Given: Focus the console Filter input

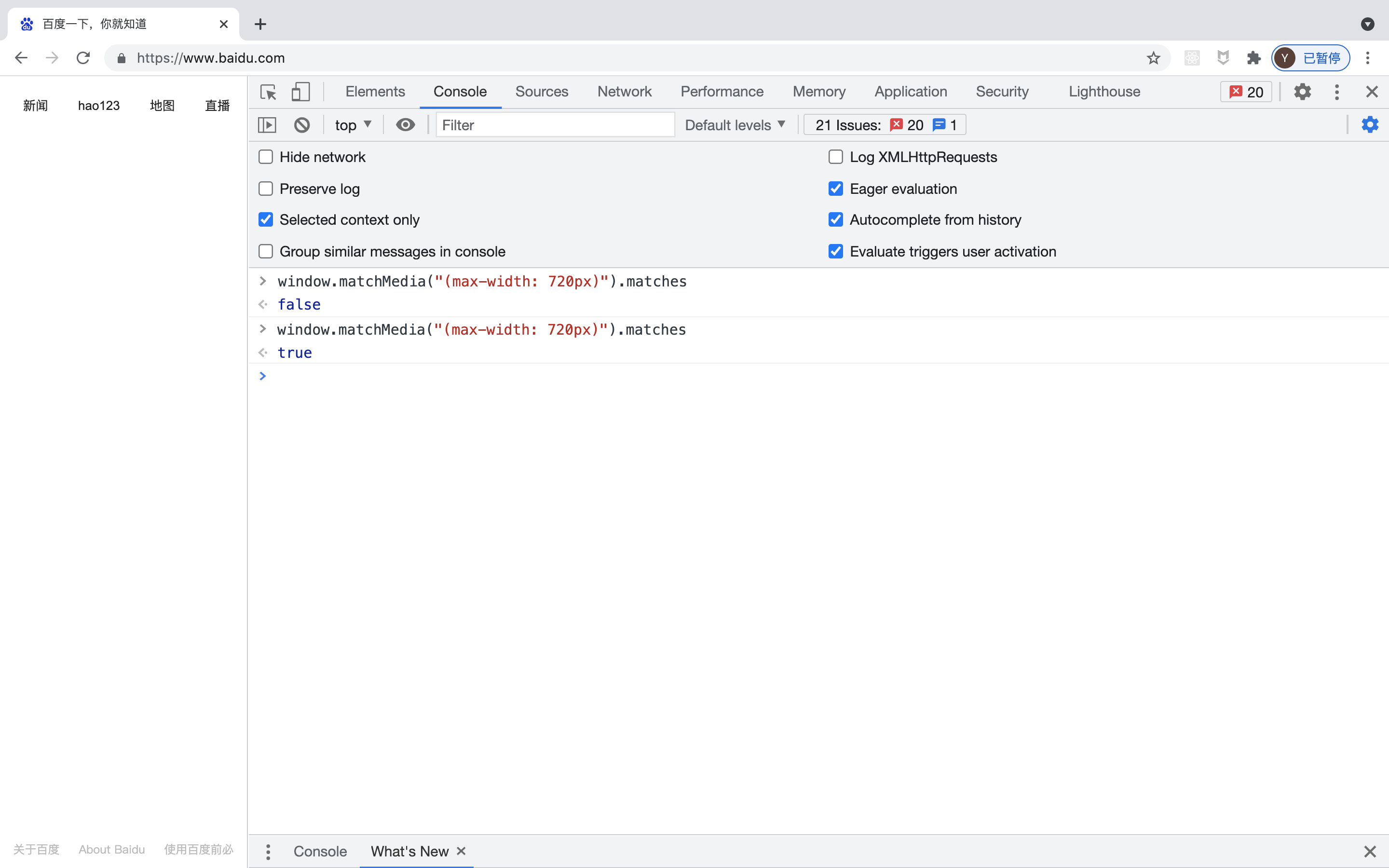Looking at the screenshot, I should (x=555, y=124).
